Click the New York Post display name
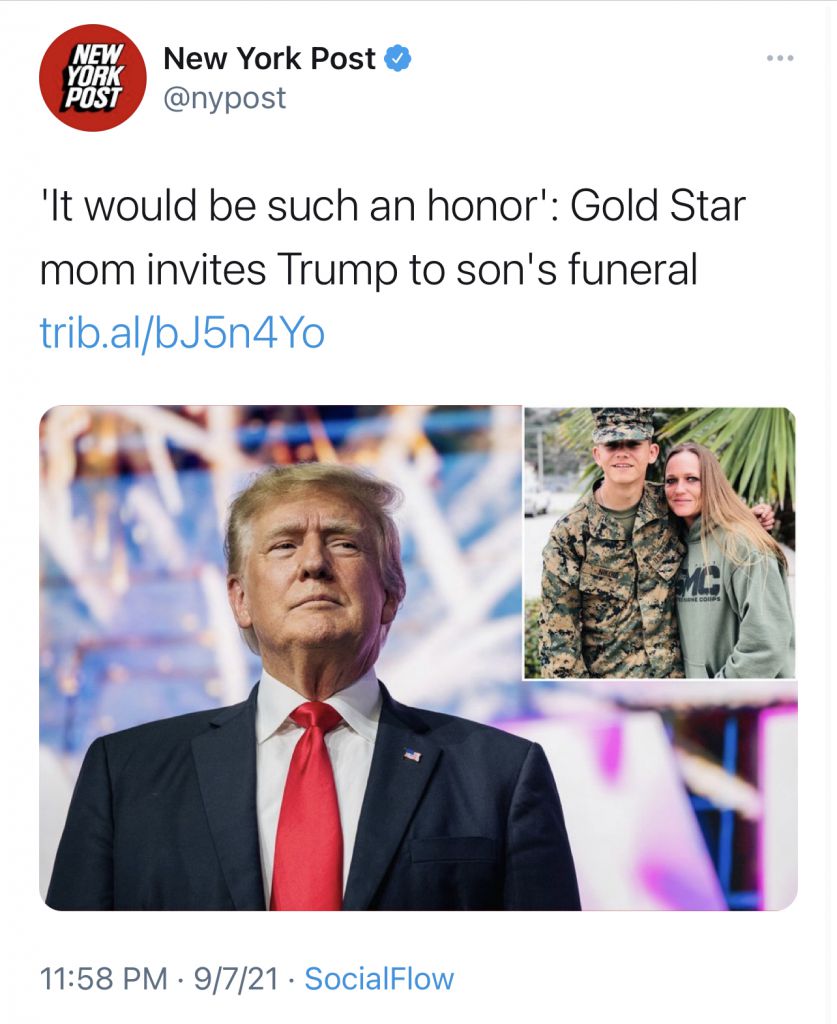 coord(269,58)
